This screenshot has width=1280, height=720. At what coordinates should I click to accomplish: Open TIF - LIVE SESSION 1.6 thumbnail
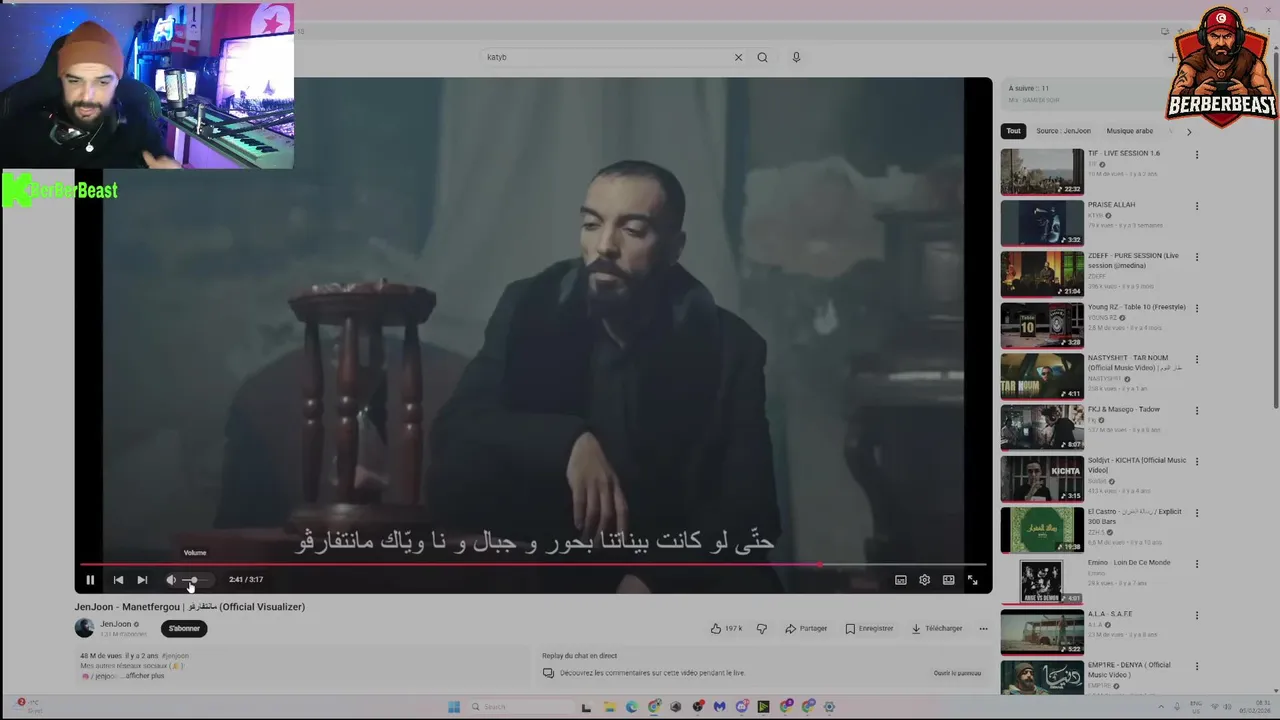pos(1042,171)
